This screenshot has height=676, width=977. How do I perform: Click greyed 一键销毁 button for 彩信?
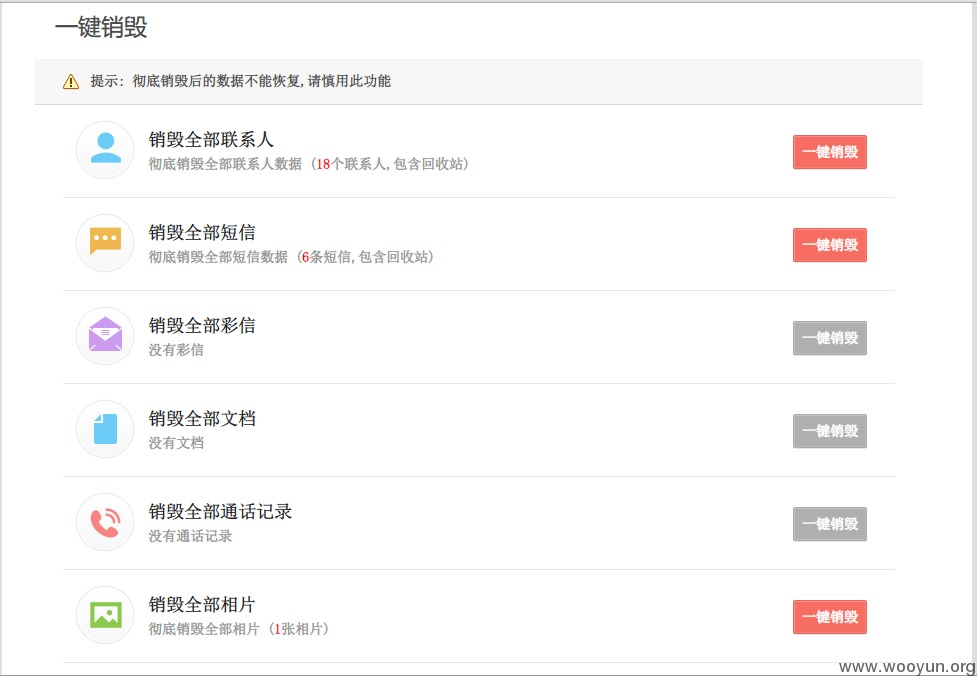pos(829,338)
